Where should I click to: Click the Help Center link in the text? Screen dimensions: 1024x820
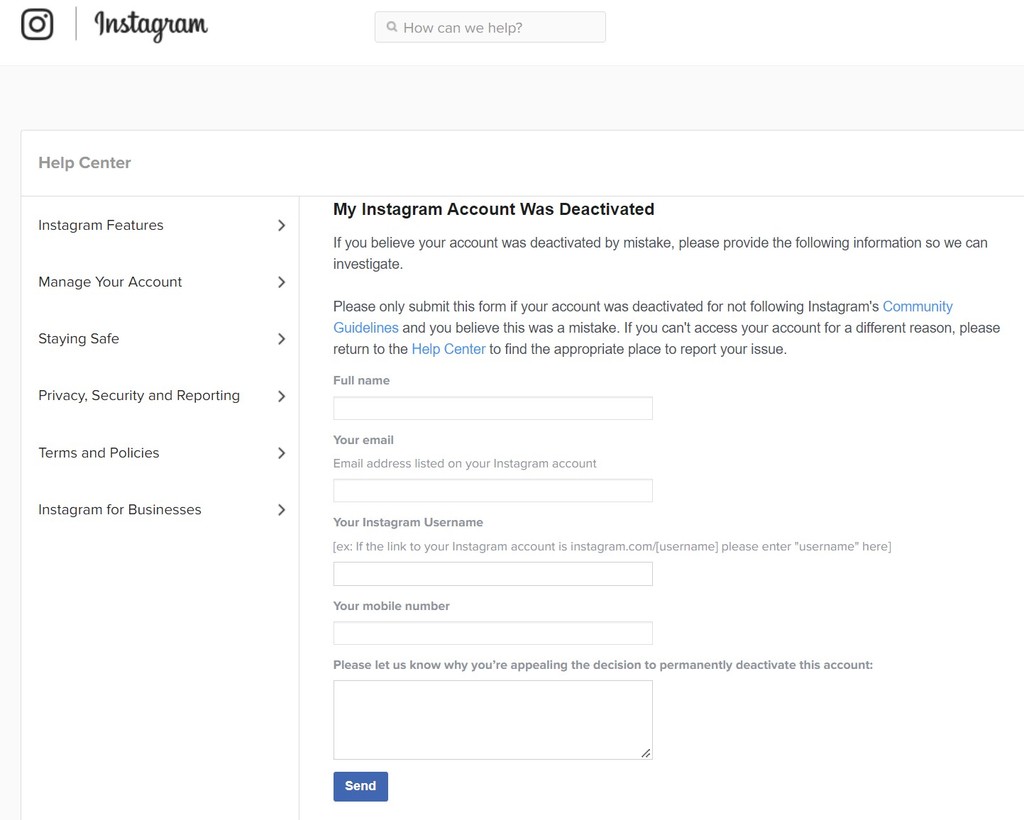click(448, 348)
